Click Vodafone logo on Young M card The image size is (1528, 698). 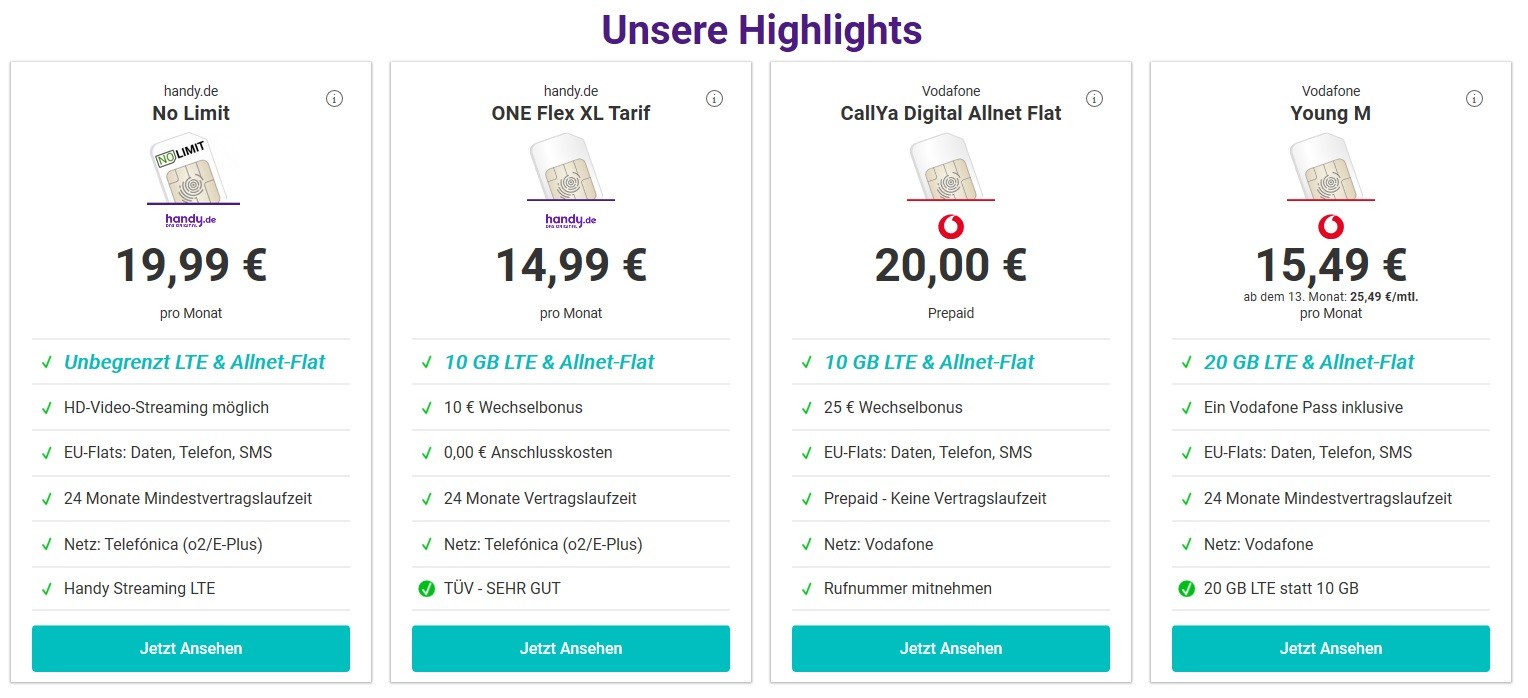click(x=1331, y=226)
